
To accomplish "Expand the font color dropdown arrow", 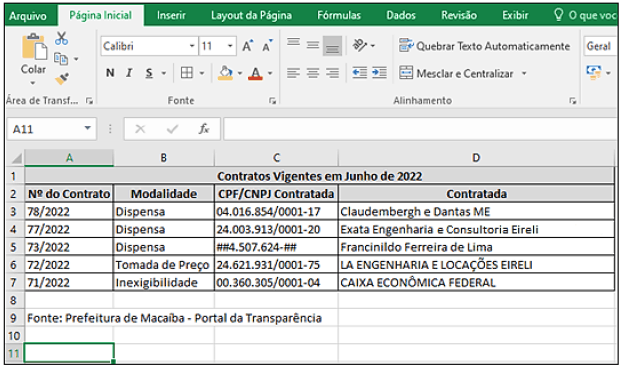I will coord(270,73).
